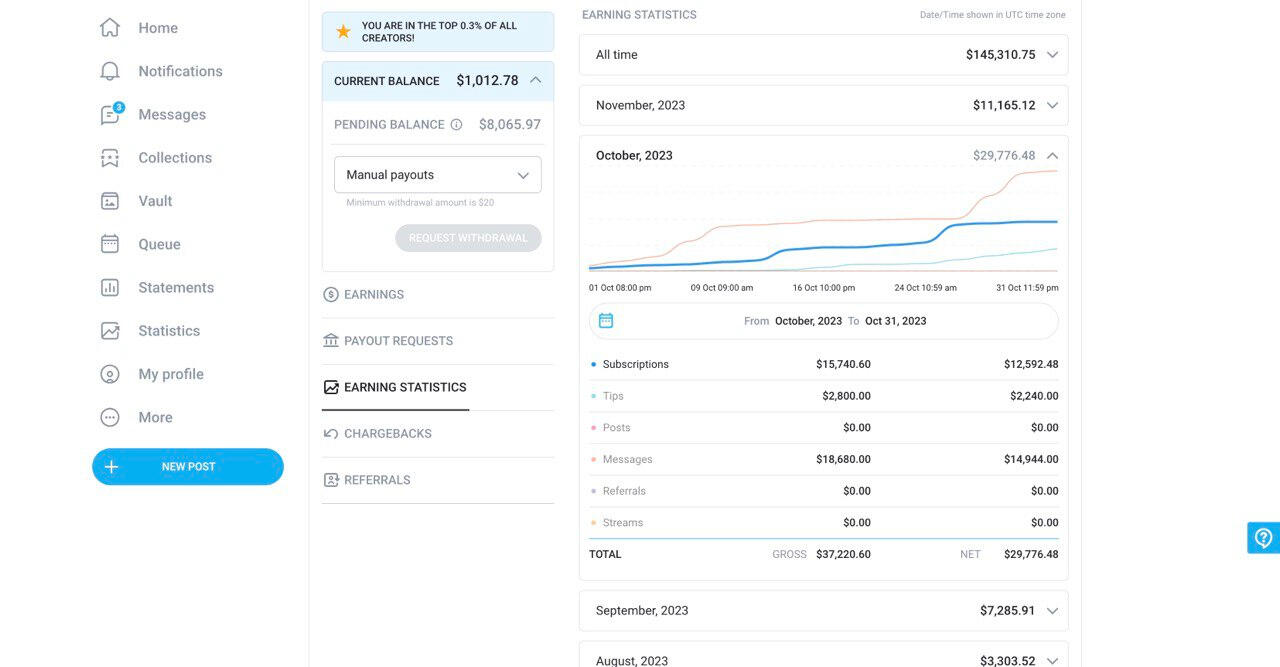Click the New Post button

(188, 467)
